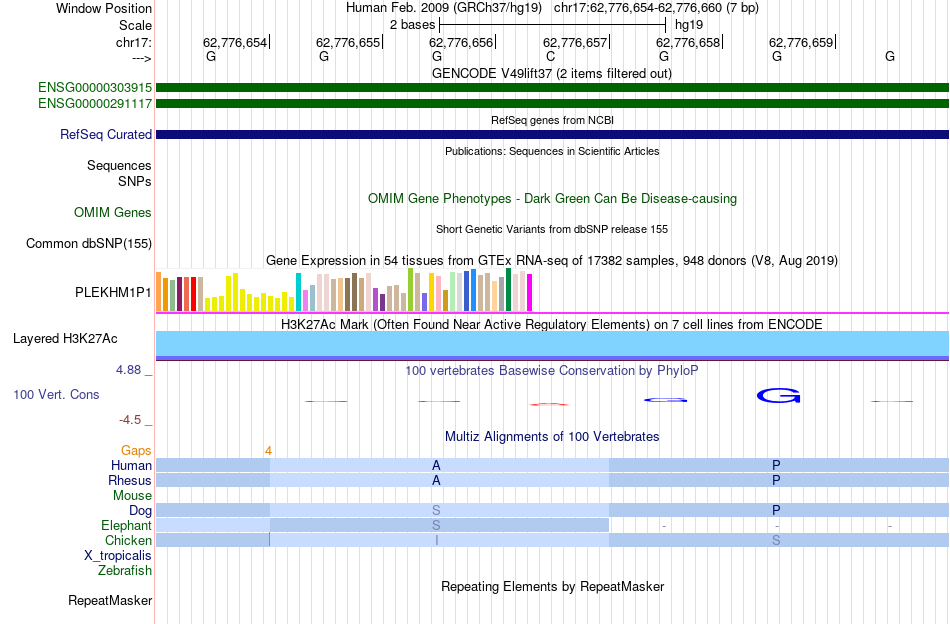Click the Common dbSNP(155) label
Image resolution: width=950 pixels, height=624 pixels.
(x=89, y=244)
